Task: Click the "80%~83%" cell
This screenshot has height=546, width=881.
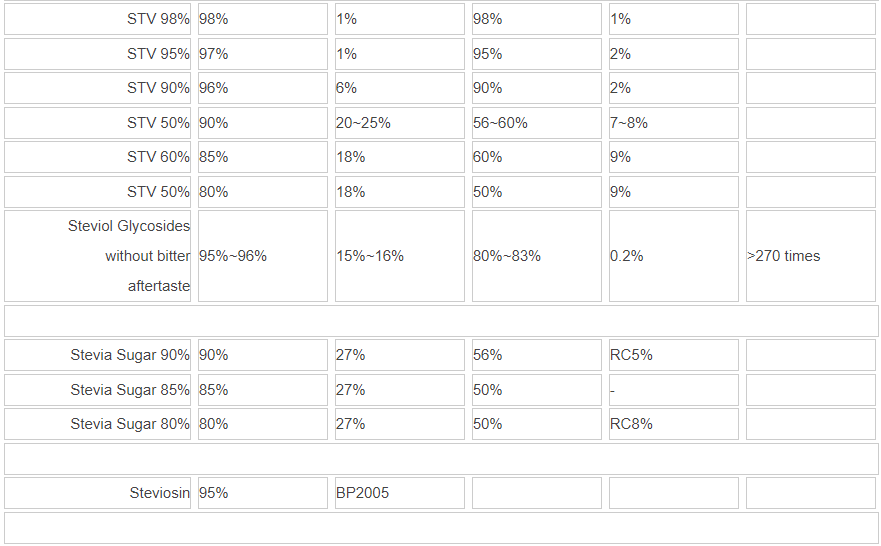Action: (507, 256)
